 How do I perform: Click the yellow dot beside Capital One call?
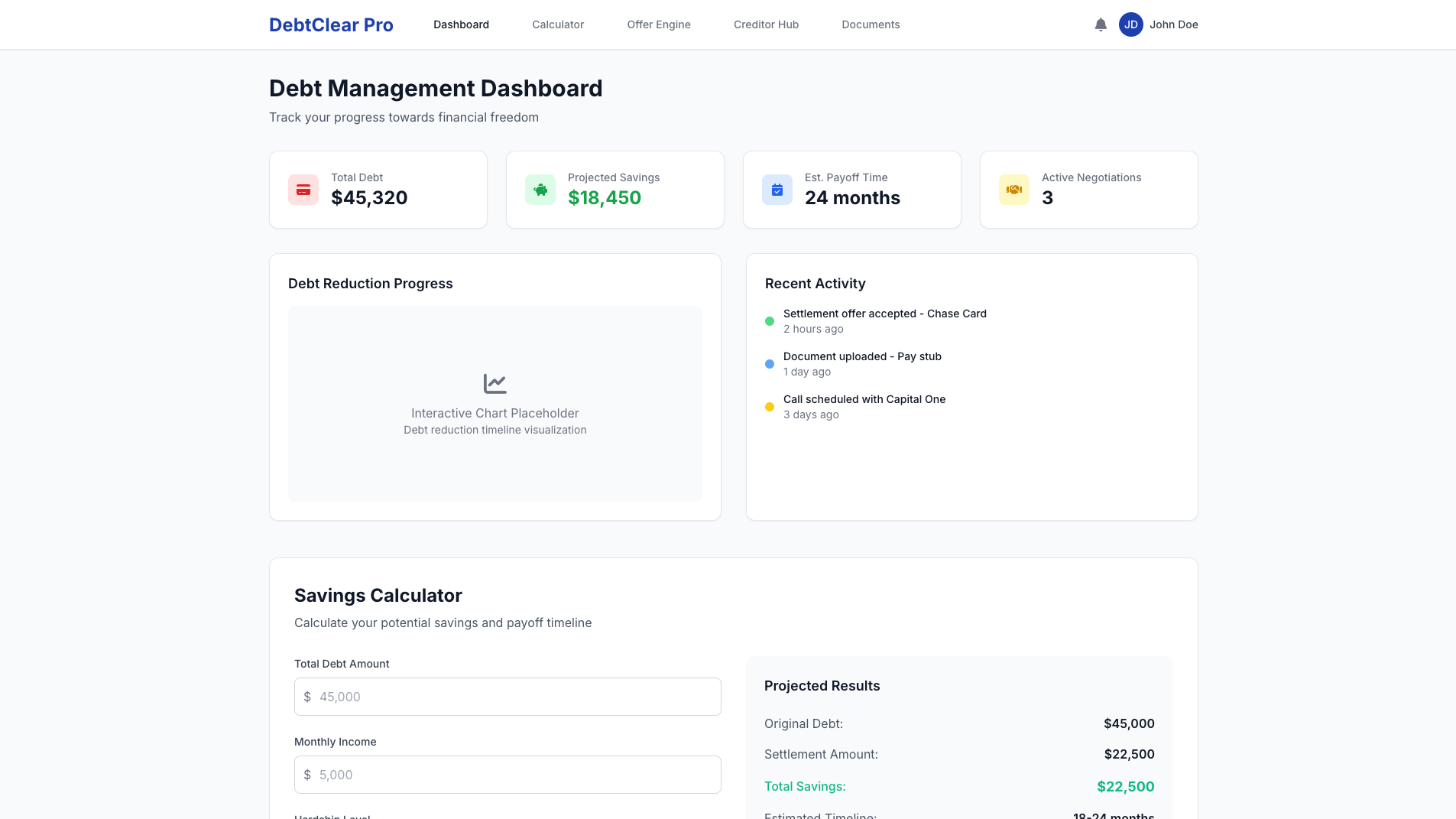coord(769,407)
